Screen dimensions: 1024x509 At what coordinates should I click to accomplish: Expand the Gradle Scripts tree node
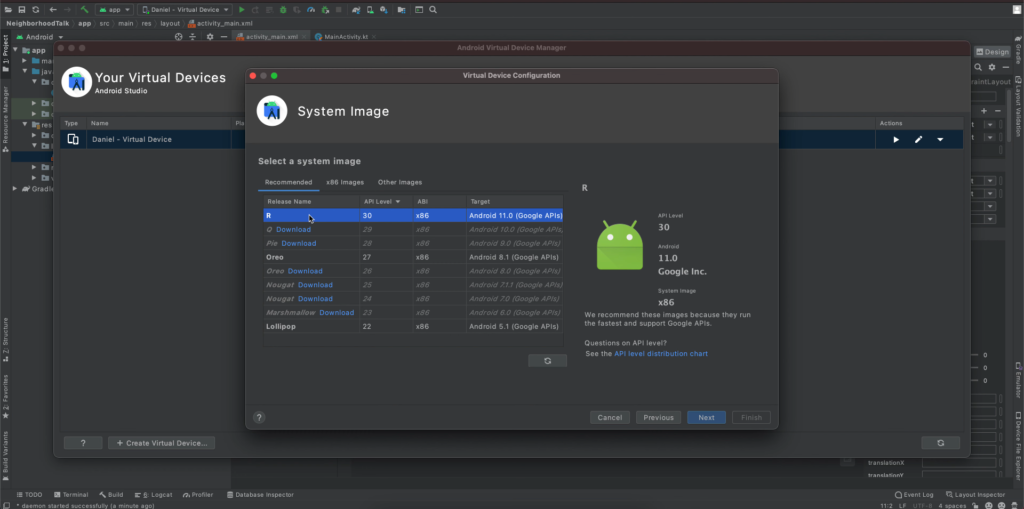15,189
